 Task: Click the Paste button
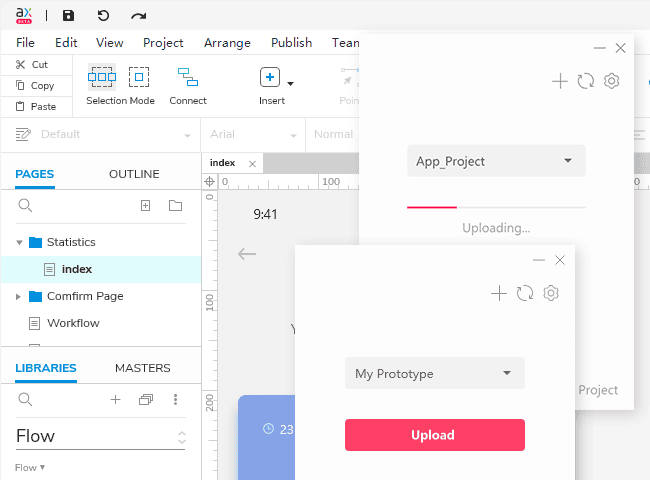tap(36, 106)
